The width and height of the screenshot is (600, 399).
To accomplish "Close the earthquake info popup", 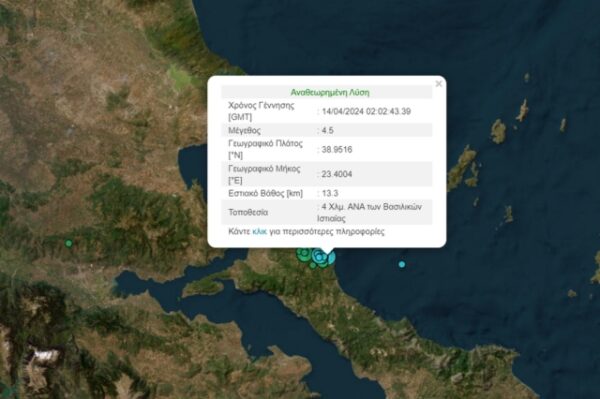I will tap(439, 84).
